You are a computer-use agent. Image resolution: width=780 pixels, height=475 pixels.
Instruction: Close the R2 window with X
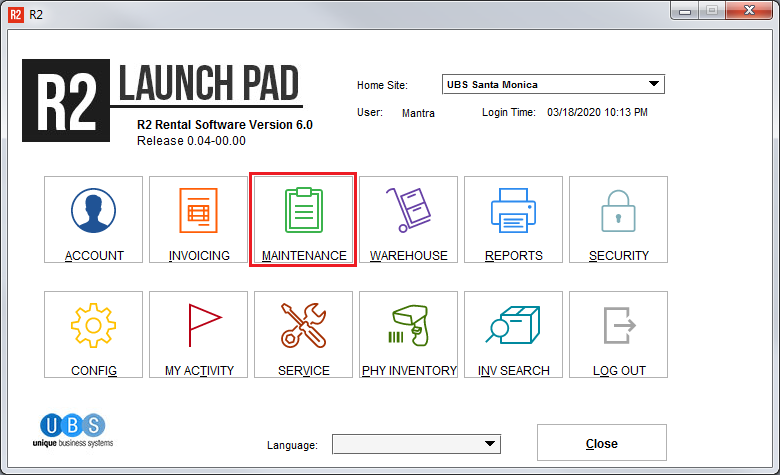[x=749, y=10]
